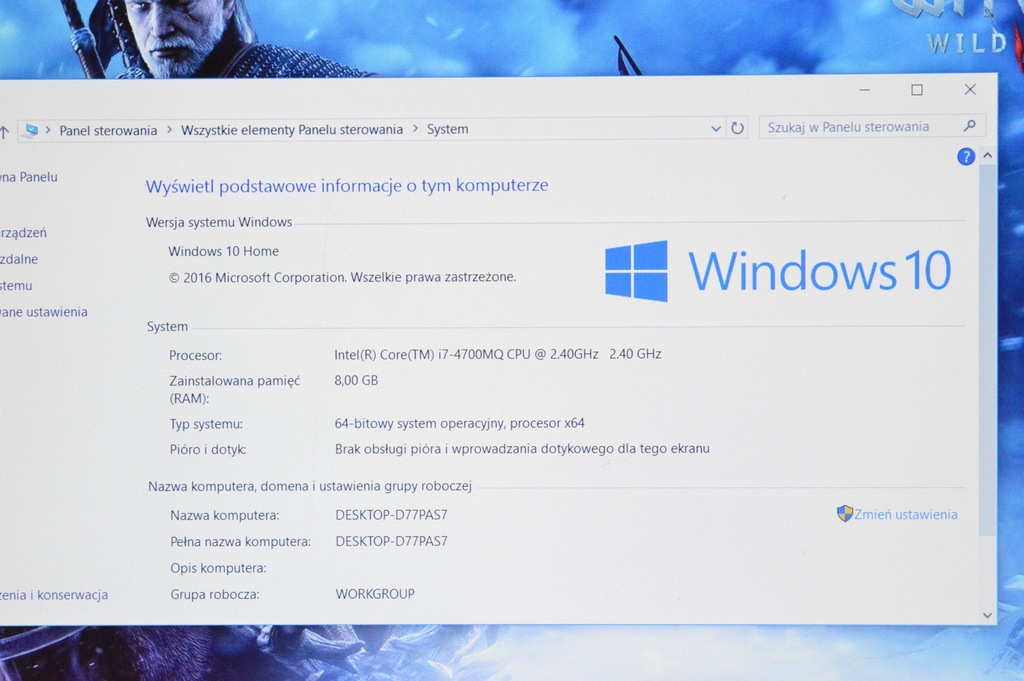Image resolution: width=1024 pixels, height=681 pixels.
Task: Open address bar history dropdown
Action: coord(716,129)
